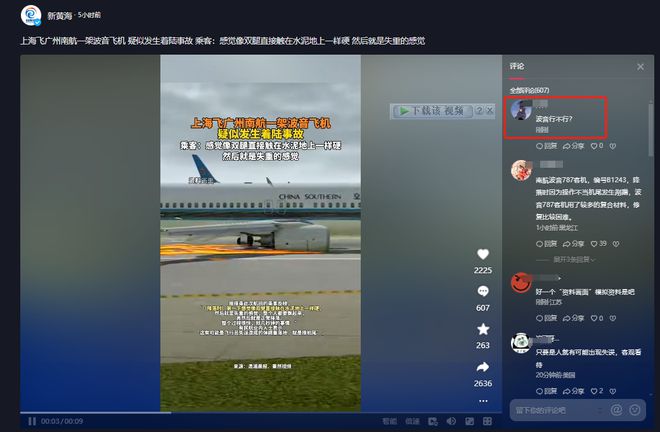This screenshot has height=432, width=660.
Task: Pause the video with the pause button
Action: (x=32, y=421)
